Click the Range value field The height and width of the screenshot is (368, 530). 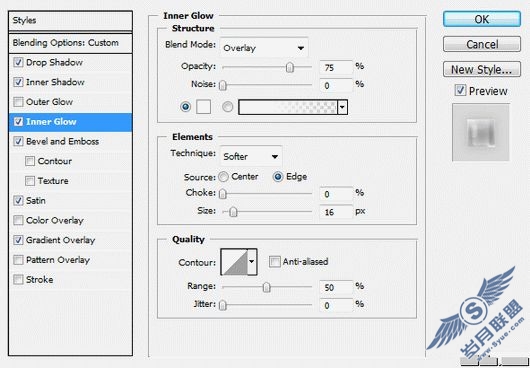coord(336,288)
